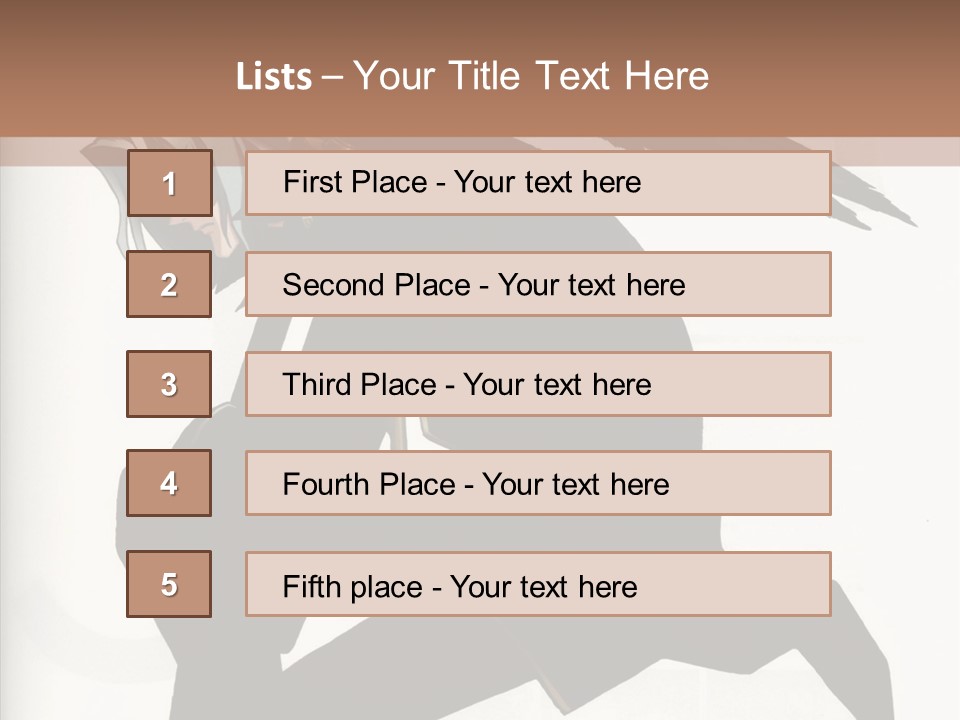The height and width of the screenshot is (720, 960).
Task: Select the First Place text bar
Action: [538, 183]
